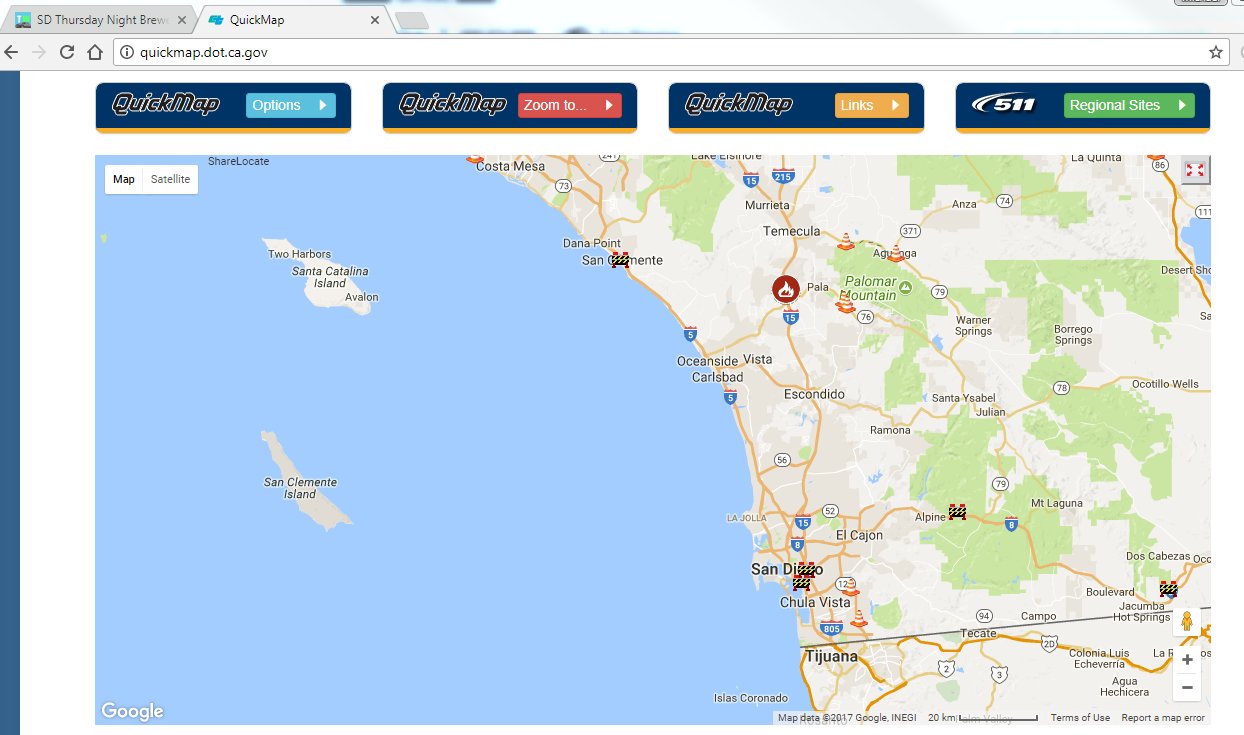Click the San Clemente Island label
The width and height of the screenshot is (1244, 735).
(300, 488)
